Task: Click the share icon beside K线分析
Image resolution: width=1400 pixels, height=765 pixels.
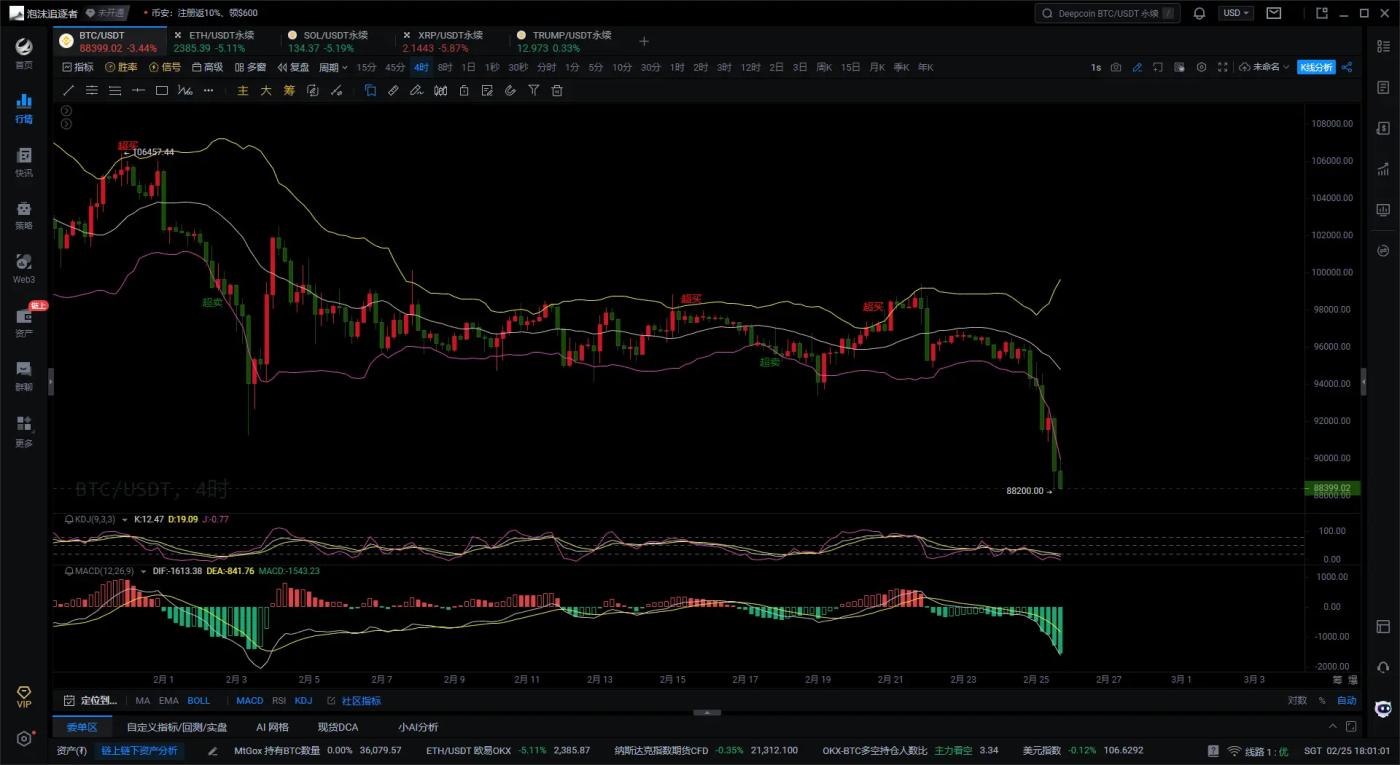Action: coord(1346,67)
